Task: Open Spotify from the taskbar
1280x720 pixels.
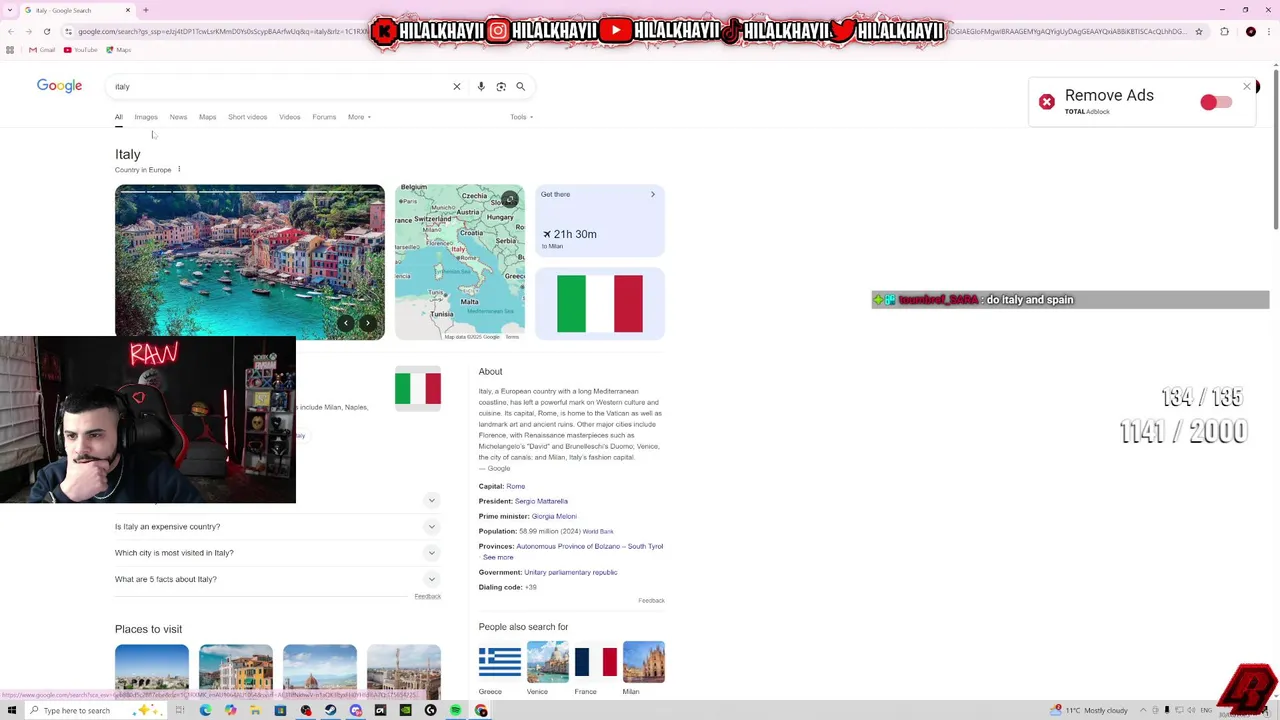Action: coord(455,711)
